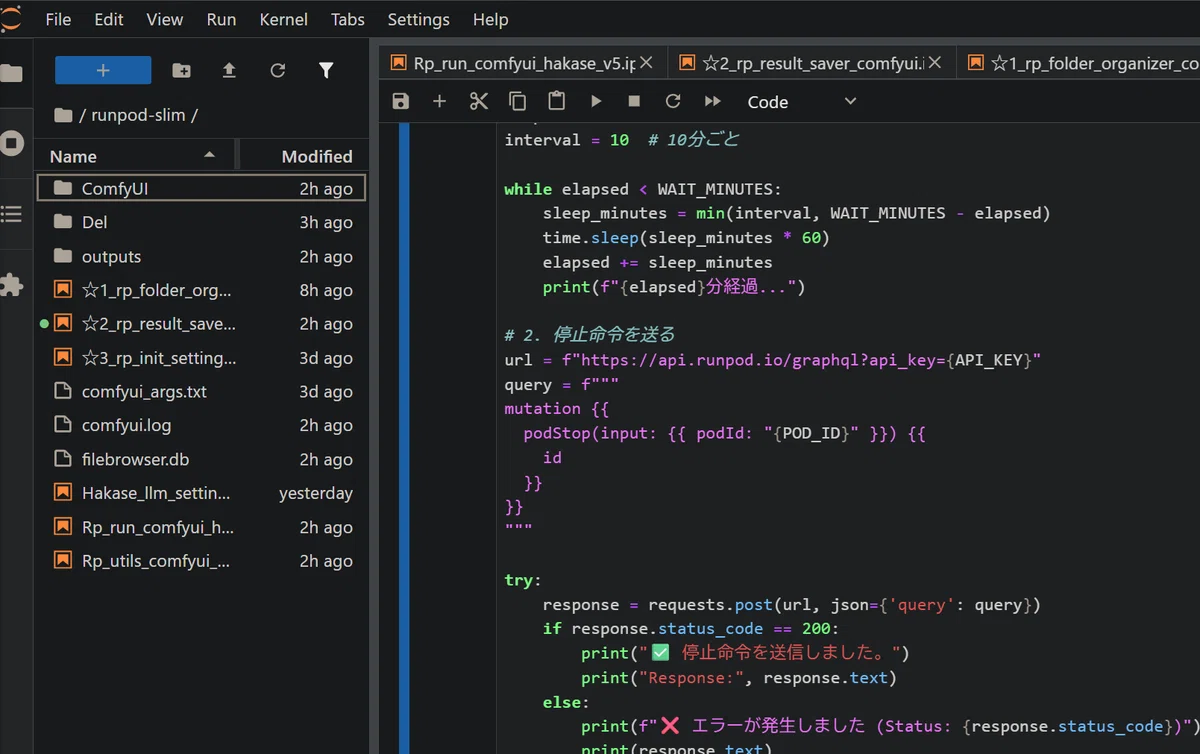Save the notebook with the disk icon
Screen dimensions: 1200x754
click(x=400, y=101)
